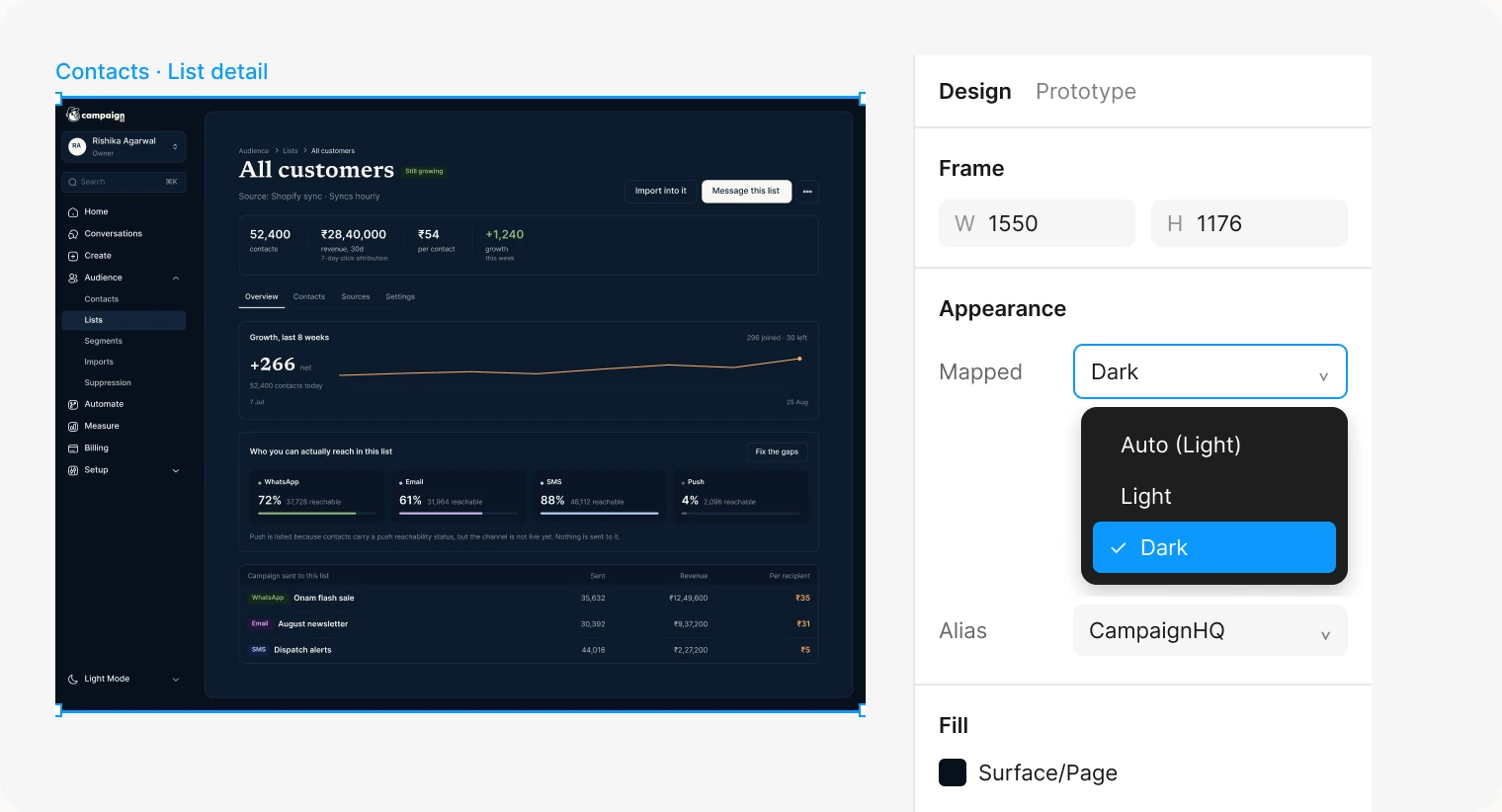Choose the Light option in menu

coord(1214,496)
